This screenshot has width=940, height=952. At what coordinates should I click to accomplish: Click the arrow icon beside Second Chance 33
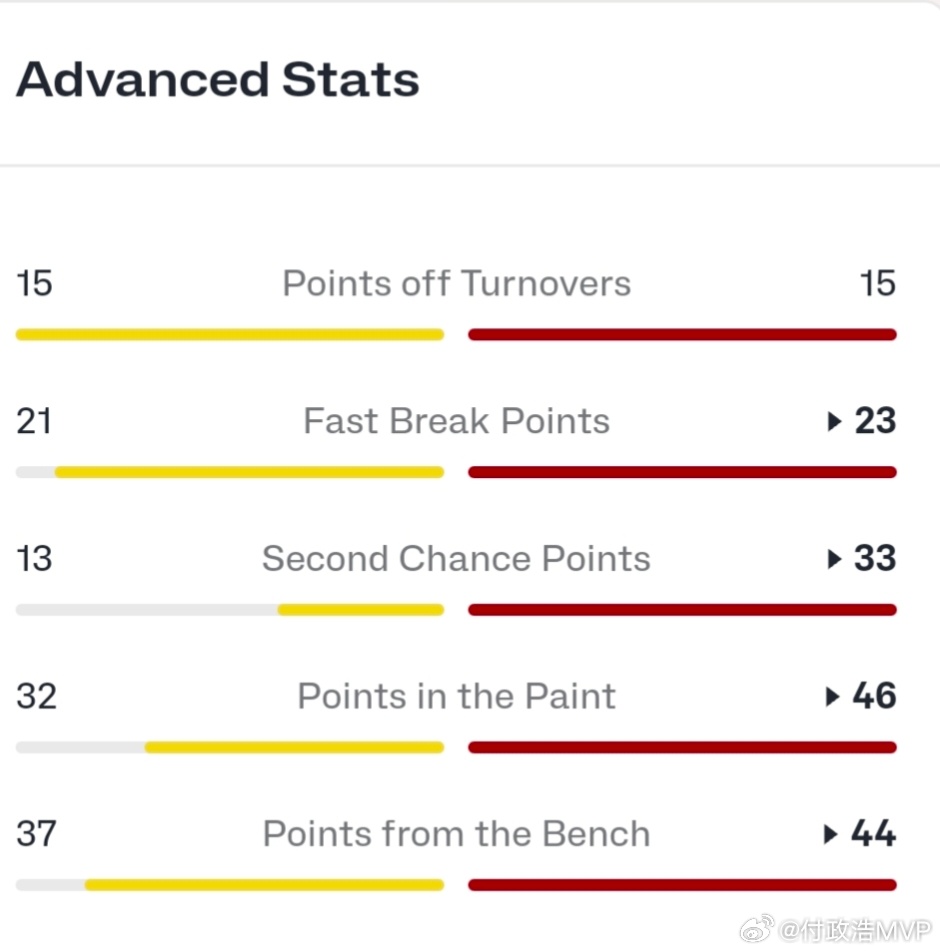click(834, 559)
